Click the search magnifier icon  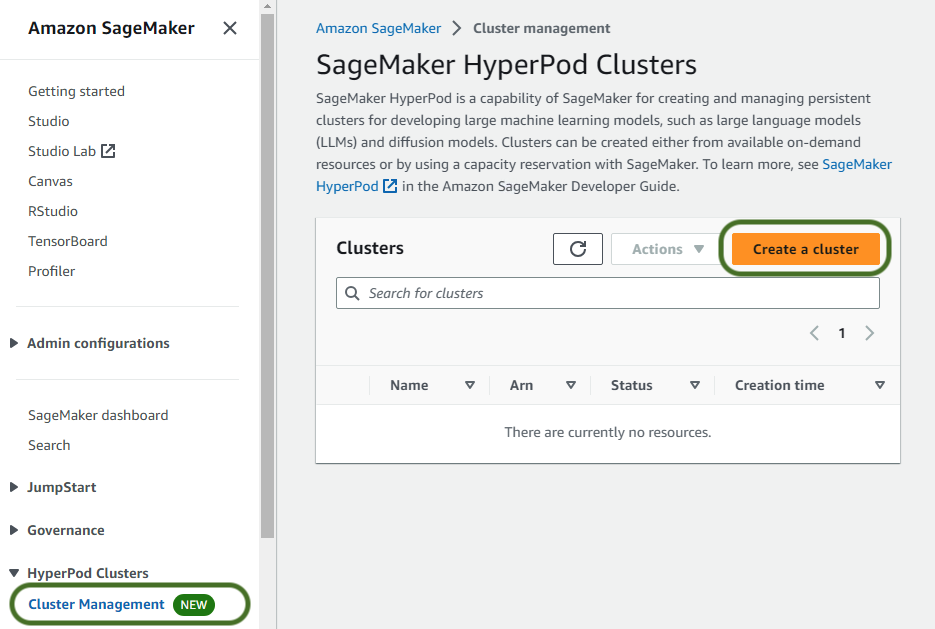click(x=352, y=293)
